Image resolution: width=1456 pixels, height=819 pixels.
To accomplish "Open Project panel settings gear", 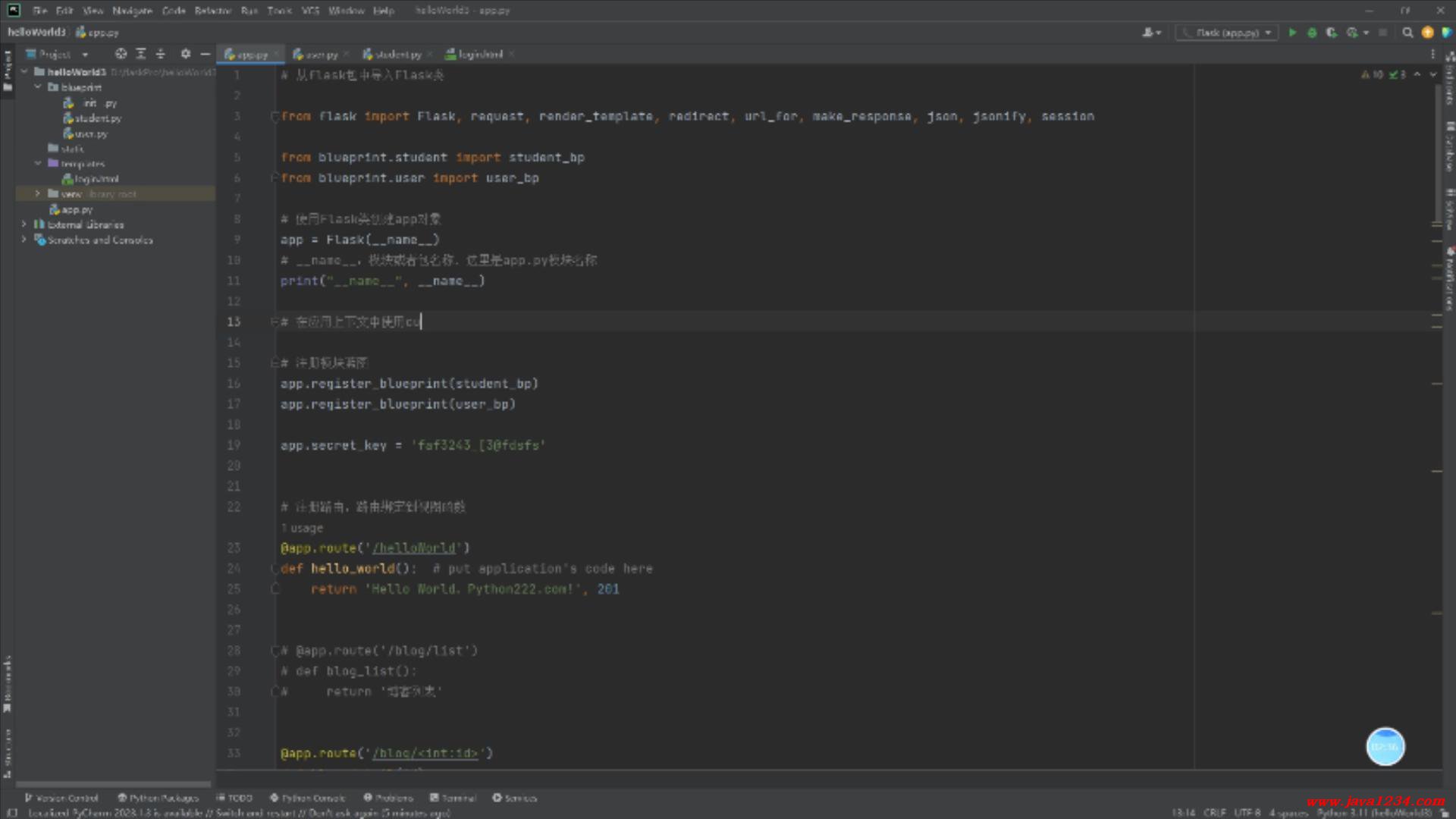I will [186, 54].
